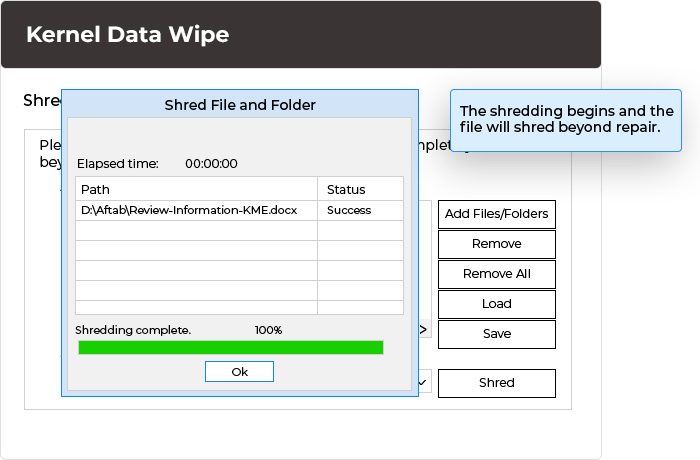Click the Remove button
700x460 pixels.
click(x=497, y=244)
